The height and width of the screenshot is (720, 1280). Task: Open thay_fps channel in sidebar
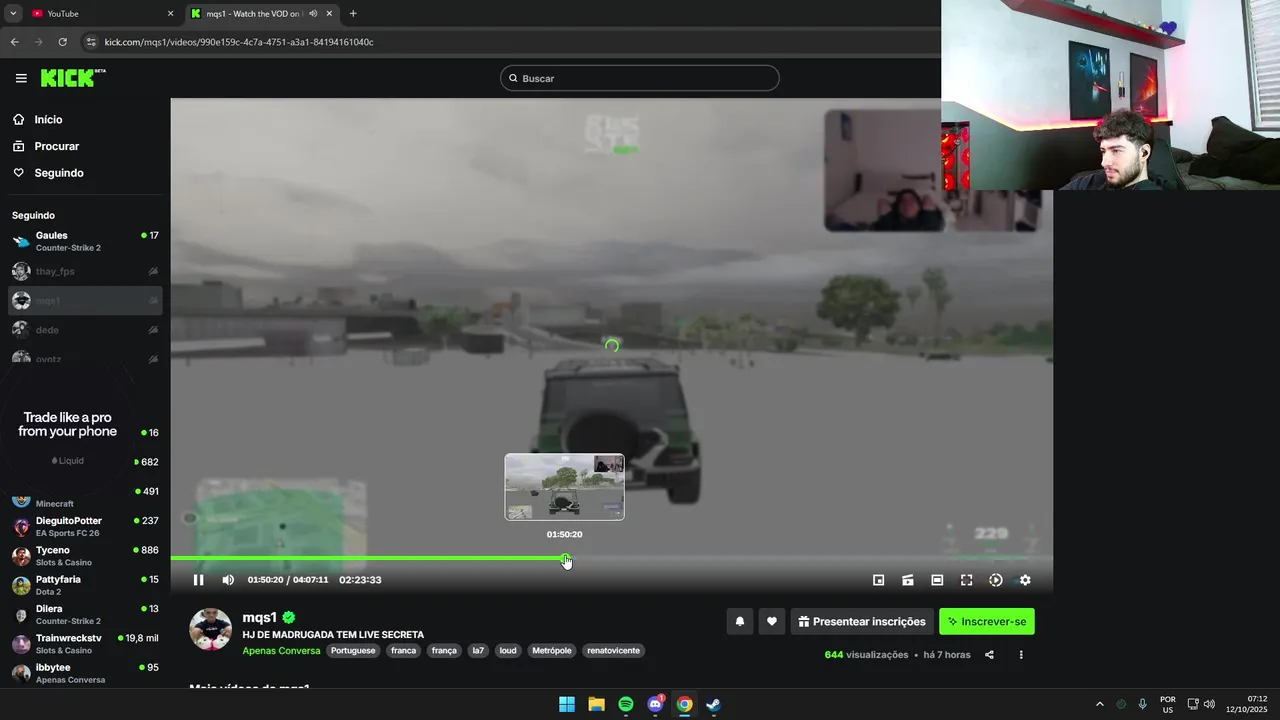click(85, 271)
